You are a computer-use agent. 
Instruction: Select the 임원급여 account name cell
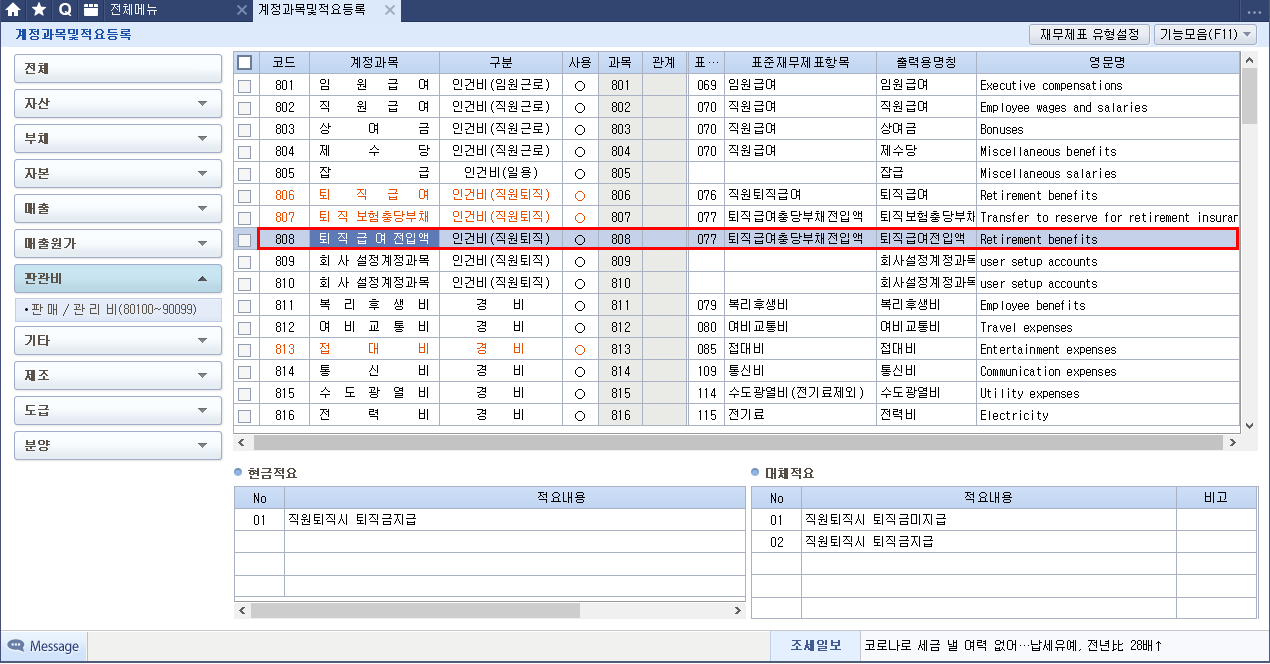pyautogui.click(x=374, y=86)
